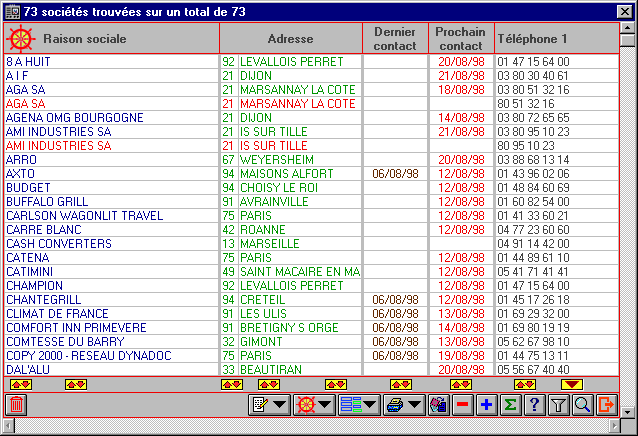Click the vertical scrollbar up arrow
The width and height of the screenshot is (638, 436).
point(627,28)
